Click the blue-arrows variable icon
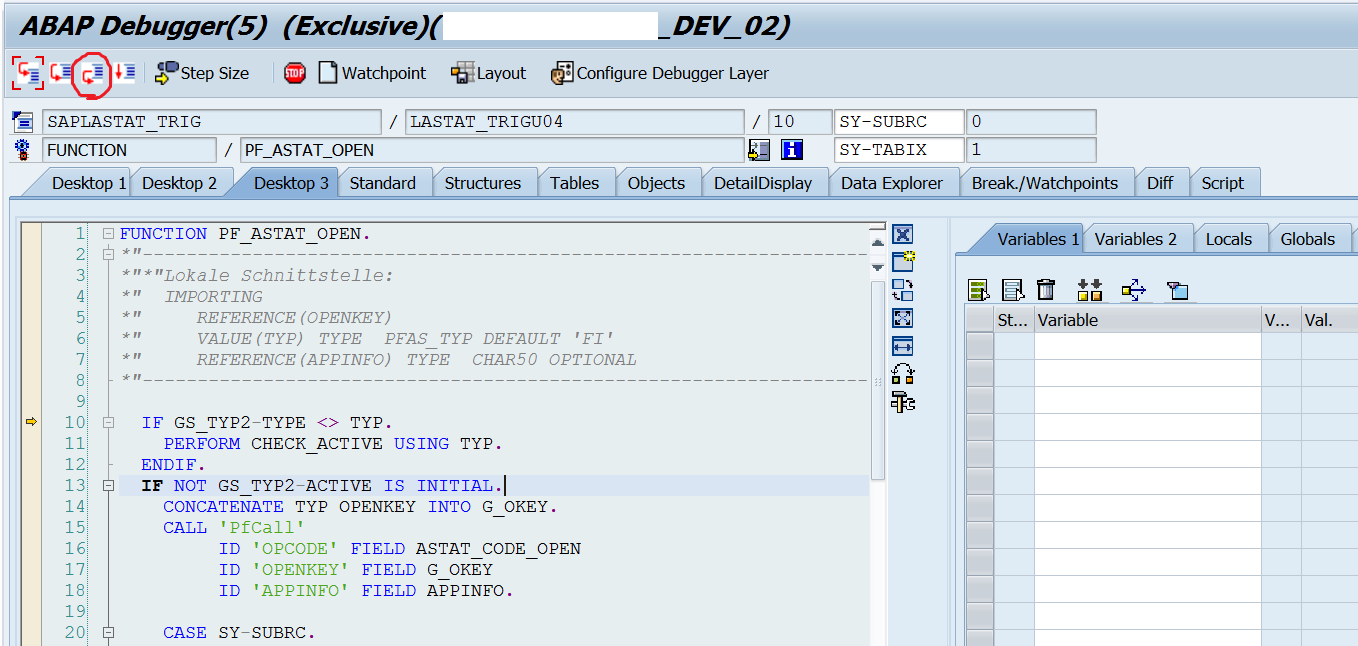 coord(1133,290)
